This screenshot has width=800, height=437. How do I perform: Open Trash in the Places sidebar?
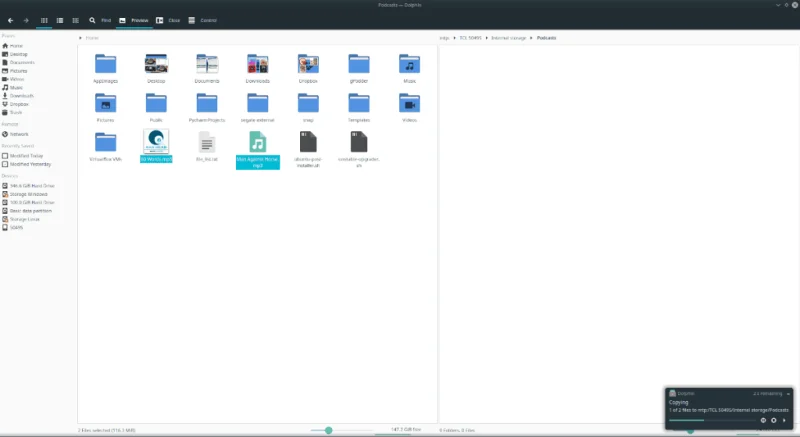click(x=12, y=112)
